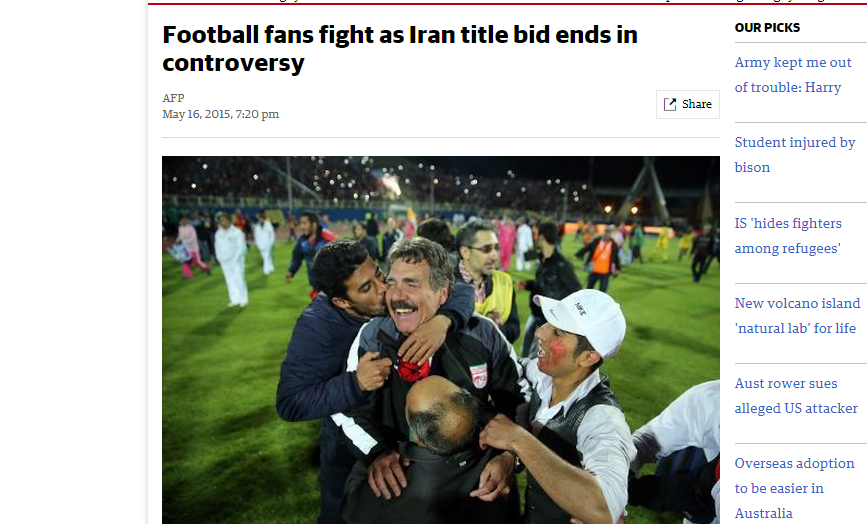The width and height of the screenshot is (867, 524).
Task: Click the article headline about Iran title bid
Action: [400, 49]
